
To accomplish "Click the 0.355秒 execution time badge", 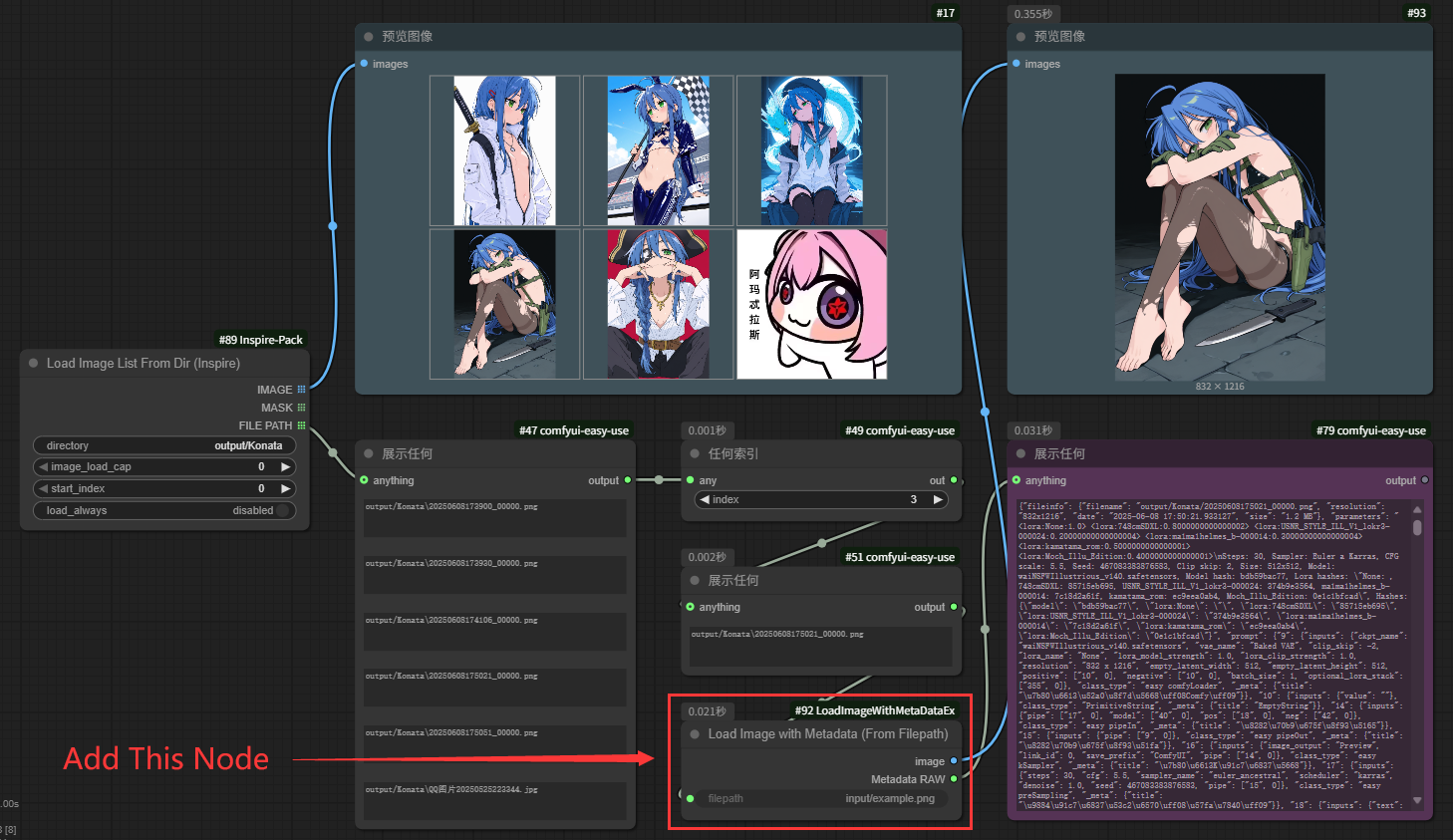I will pos(1033,14).
